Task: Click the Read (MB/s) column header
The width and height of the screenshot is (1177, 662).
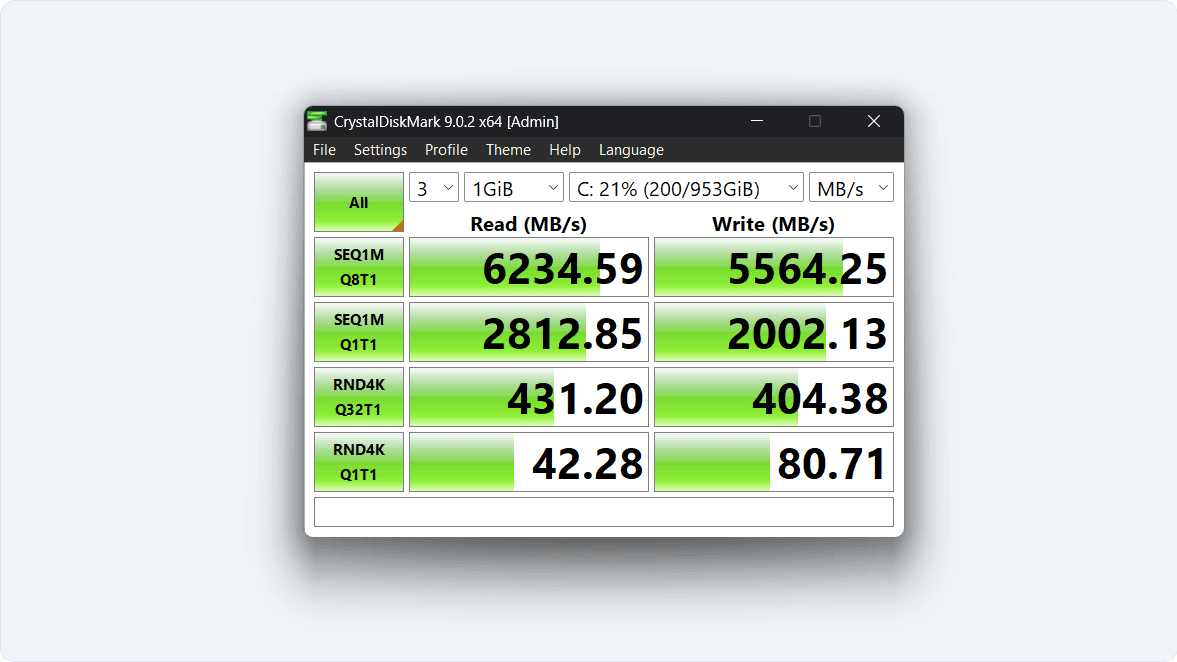Action: tap(528, 224)
